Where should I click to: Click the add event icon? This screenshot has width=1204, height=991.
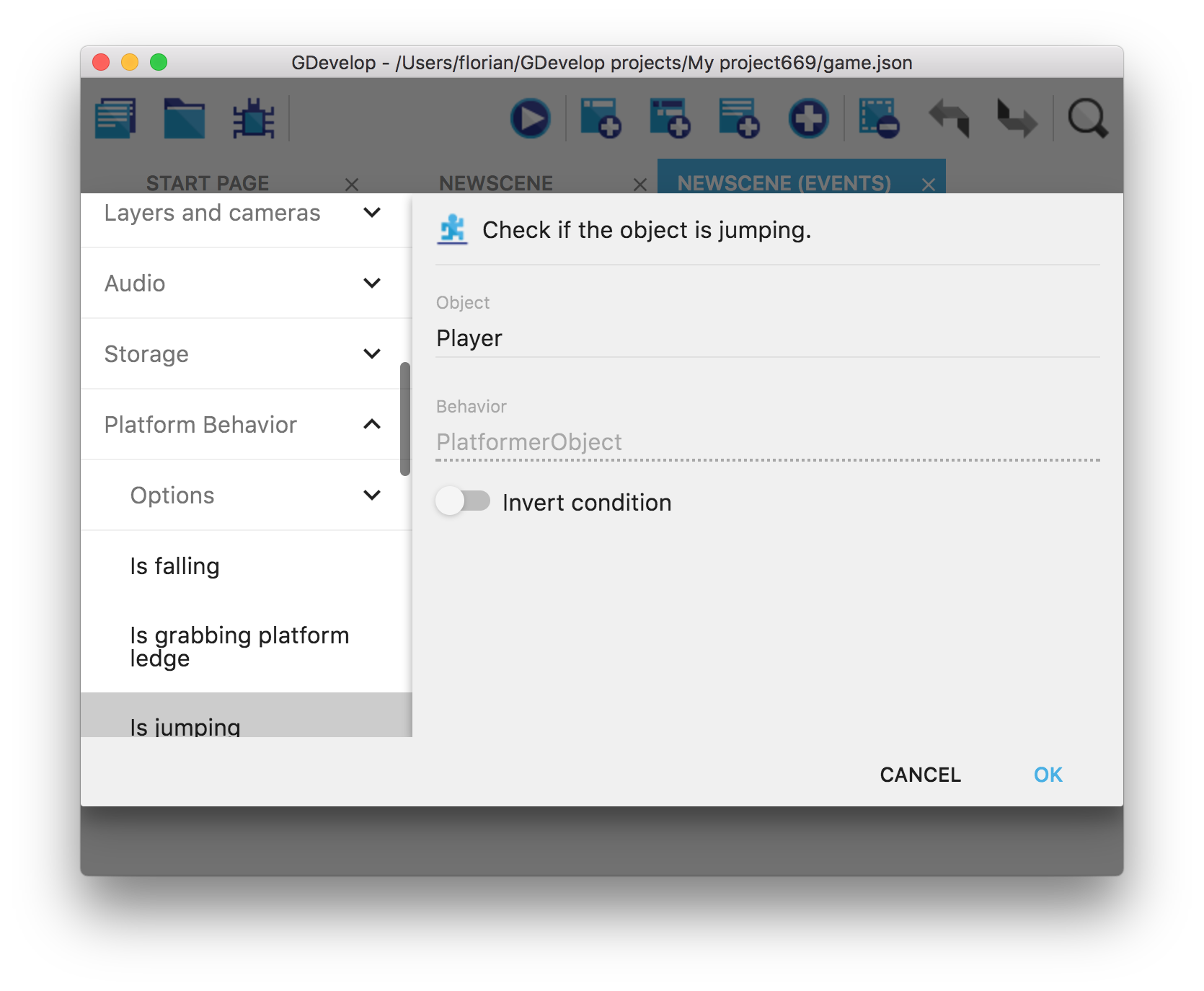point(601,118)
